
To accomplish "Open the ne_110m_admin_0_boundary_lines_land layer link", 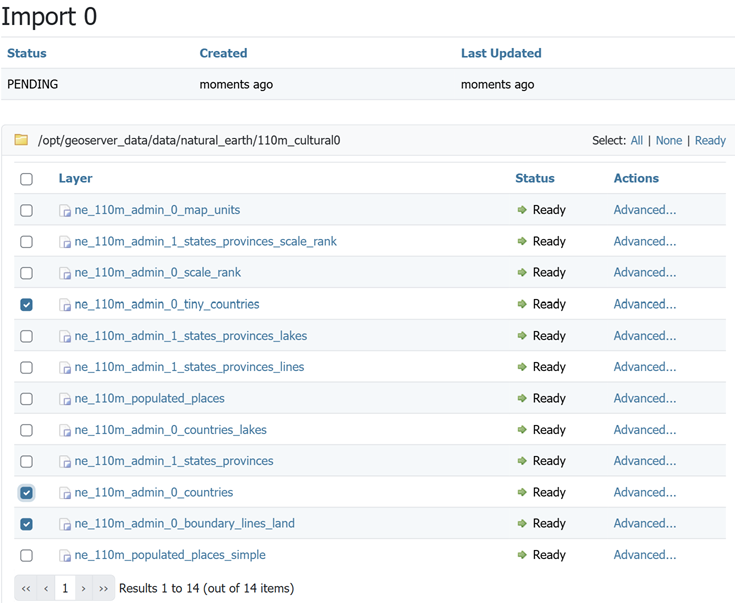I will (x=185, y=523).
